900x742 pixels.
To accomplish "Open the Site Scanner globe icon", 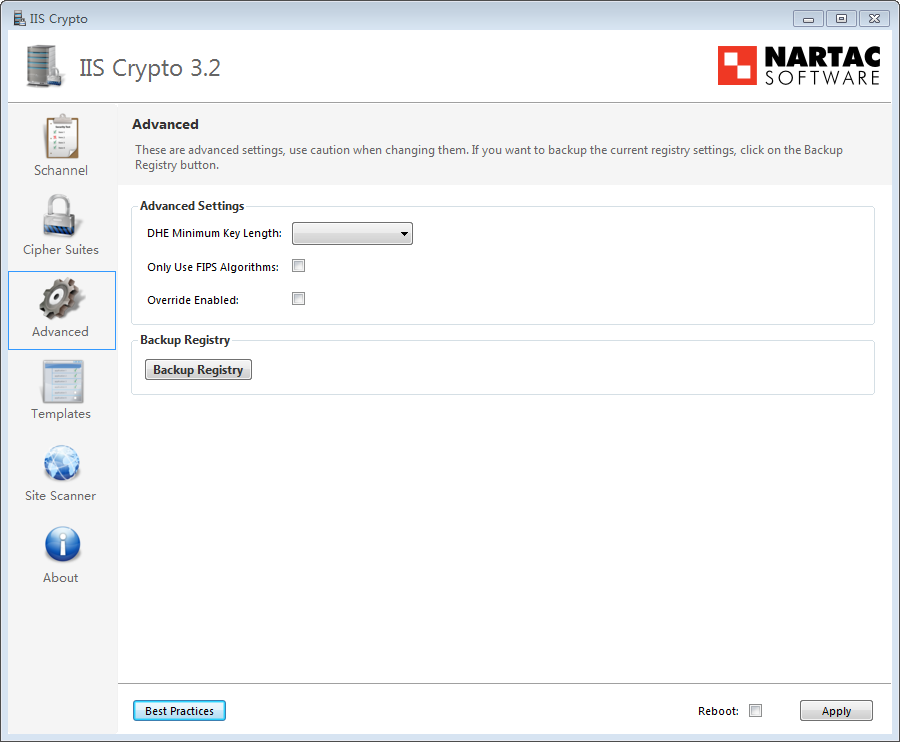I will point(61,464).
